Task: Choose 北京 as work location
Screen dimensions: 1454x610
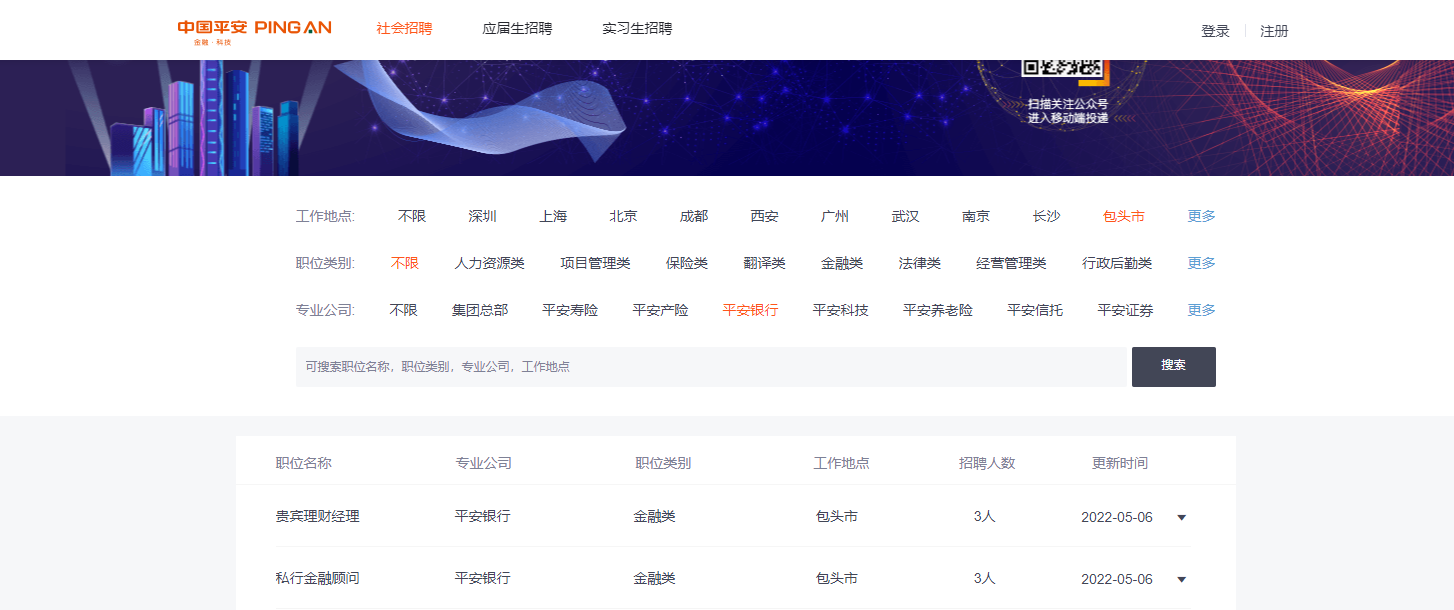Action: (x=623, y=216)
